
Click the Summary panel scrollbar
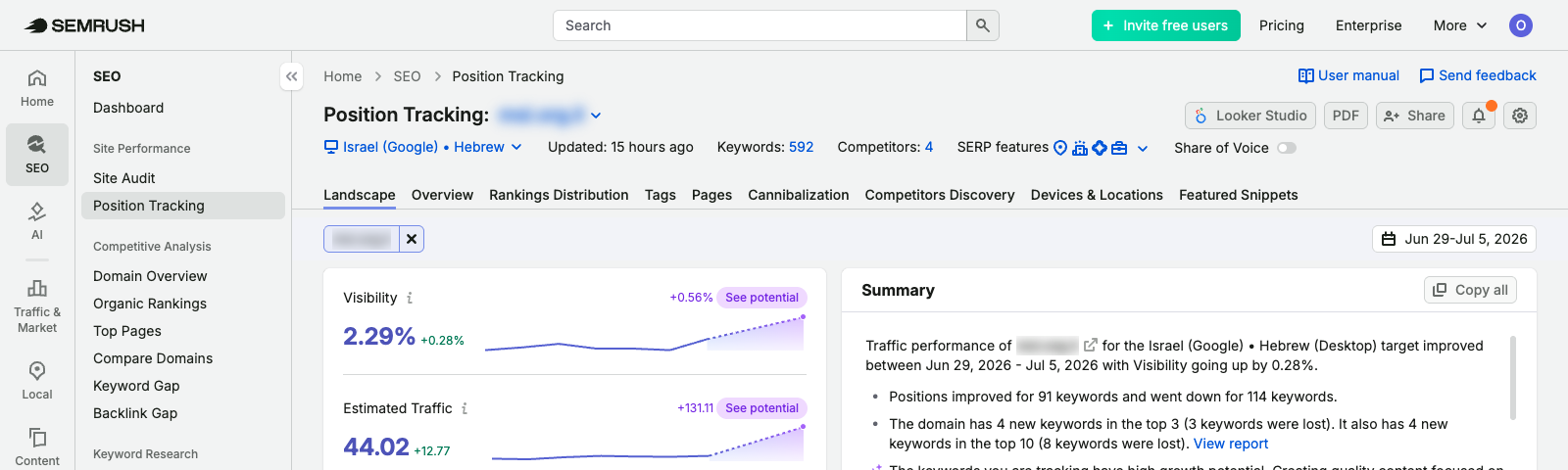tap(1513, 377)
